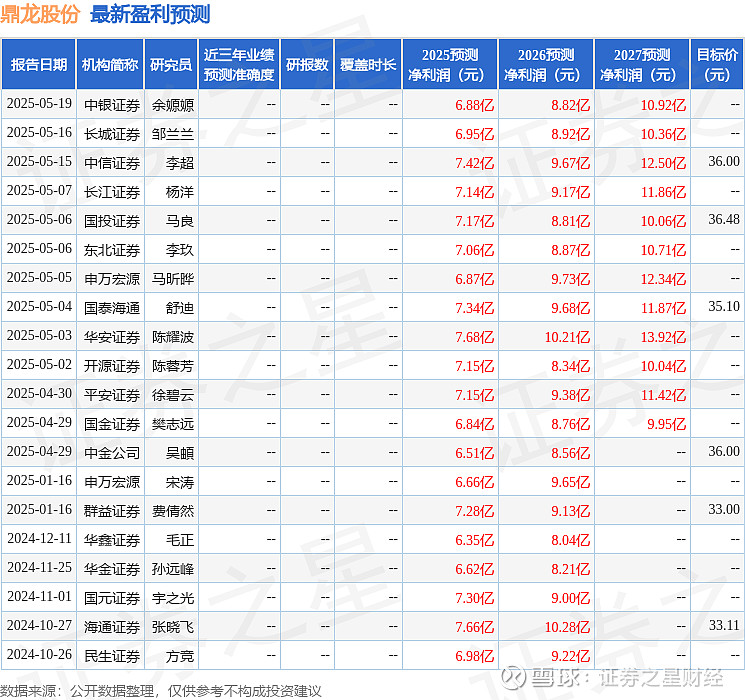Click the date 2024-11-25
745x700 pixels.
click(x=39, y=567)
